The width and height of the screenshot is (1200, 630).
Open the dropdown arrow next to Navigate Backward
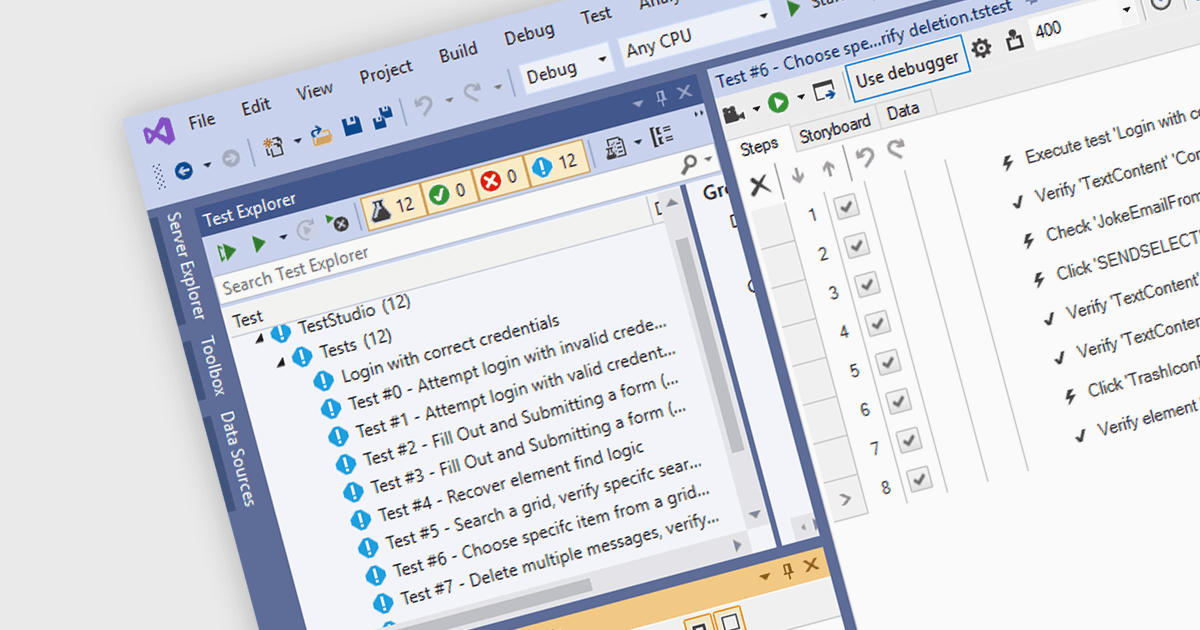[207, 165]
